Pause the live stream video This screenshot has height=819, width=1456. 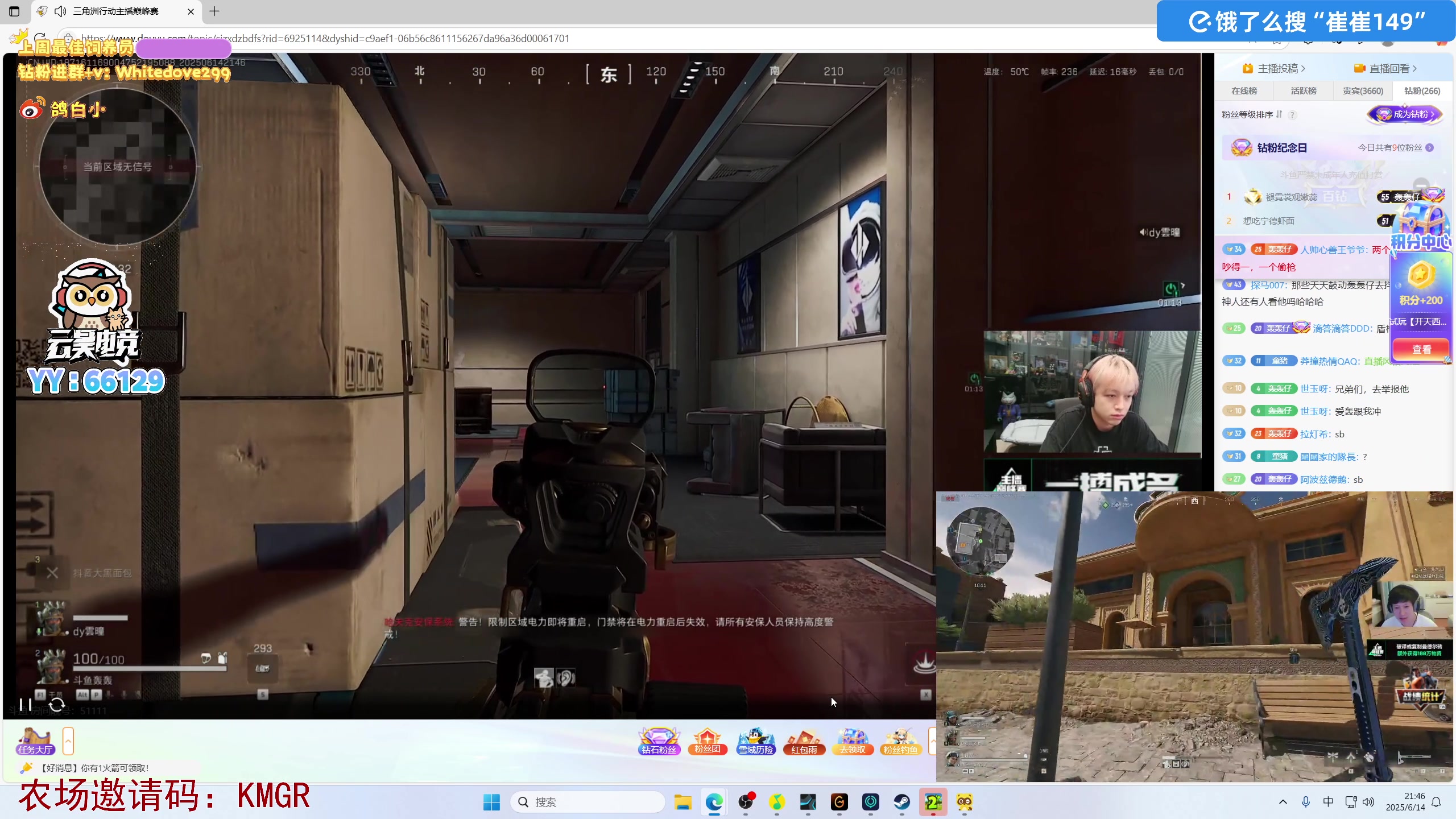(x=26, y=705)
